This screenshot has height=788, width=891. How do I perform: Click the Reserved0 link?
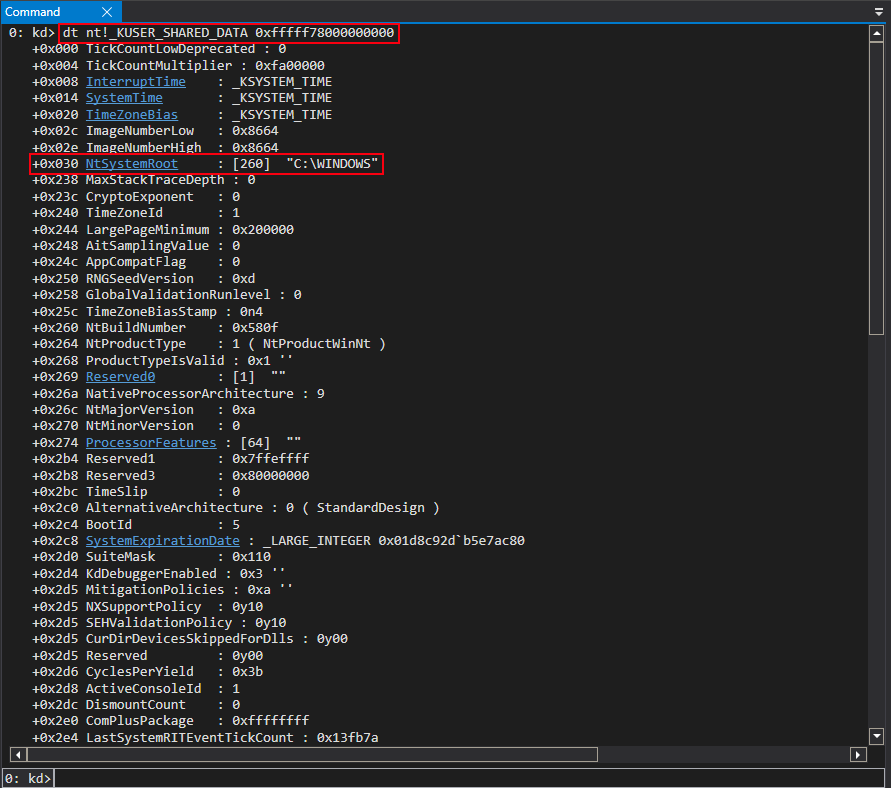[x=120, y=377]
